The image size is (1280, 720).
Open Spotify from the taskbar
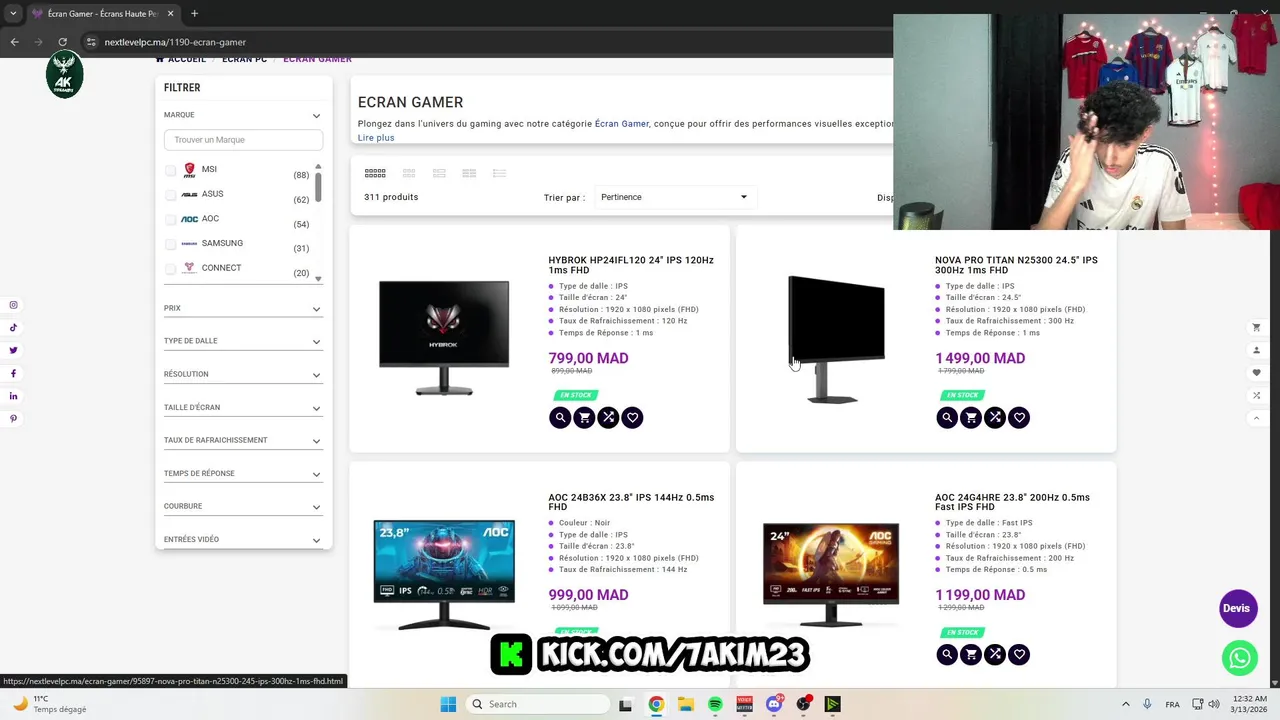point(715,704)
